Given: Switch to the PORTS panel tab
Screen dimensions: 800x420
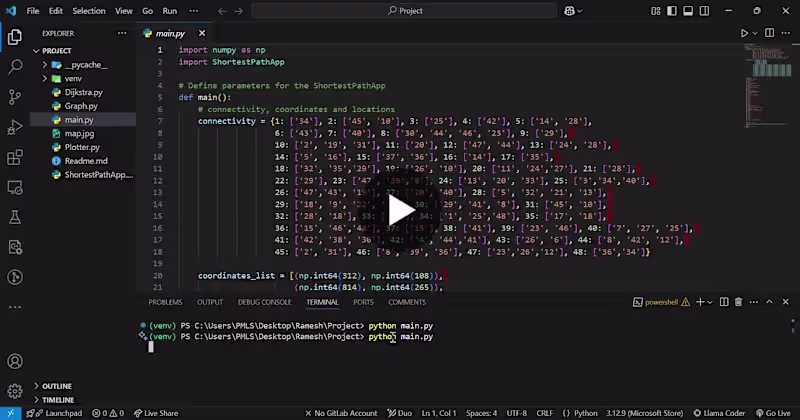Looking at the screenshot, I should (363, 302).
